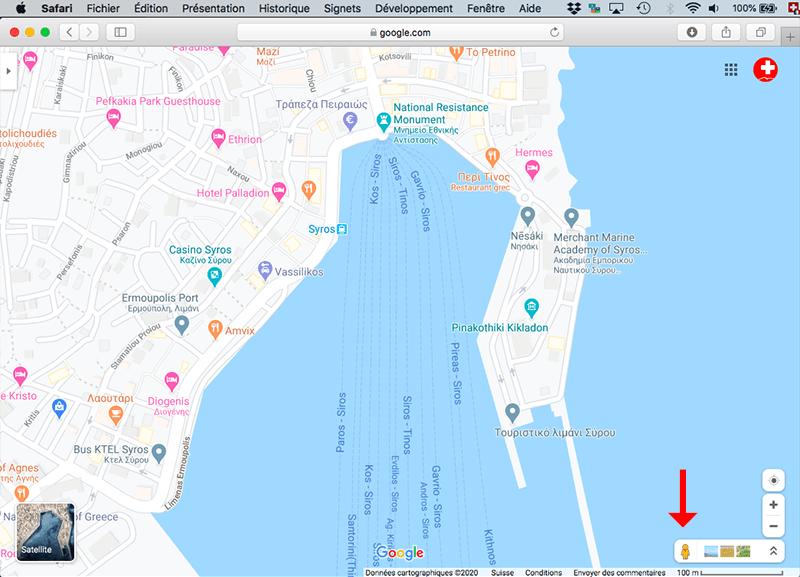Click the Hermes hotel pin
Screen dimensions: 800x577
[532, 169]
